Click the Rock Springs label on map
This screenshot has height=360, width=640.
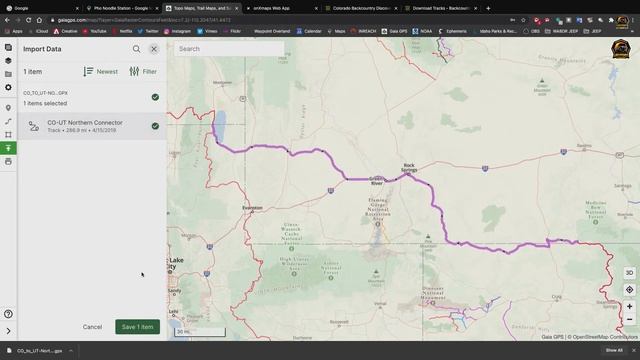409,168
